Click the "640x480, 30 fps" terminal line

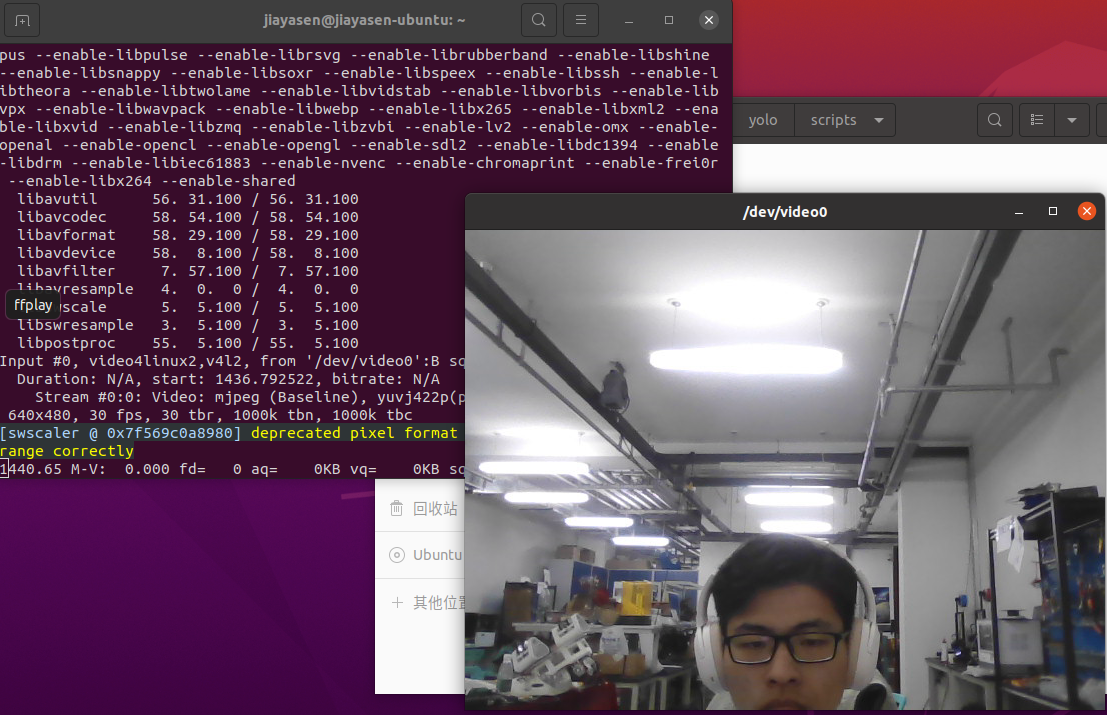(210, 415)
